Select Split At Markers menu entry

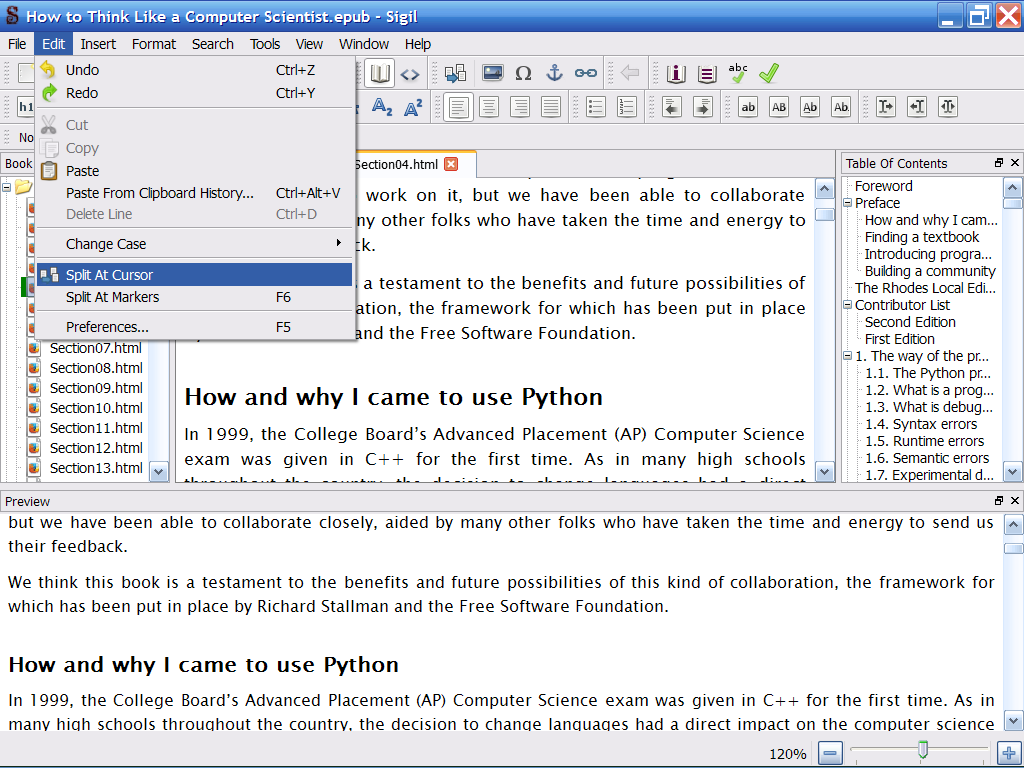pyautogui.click(x=112, y=297)
